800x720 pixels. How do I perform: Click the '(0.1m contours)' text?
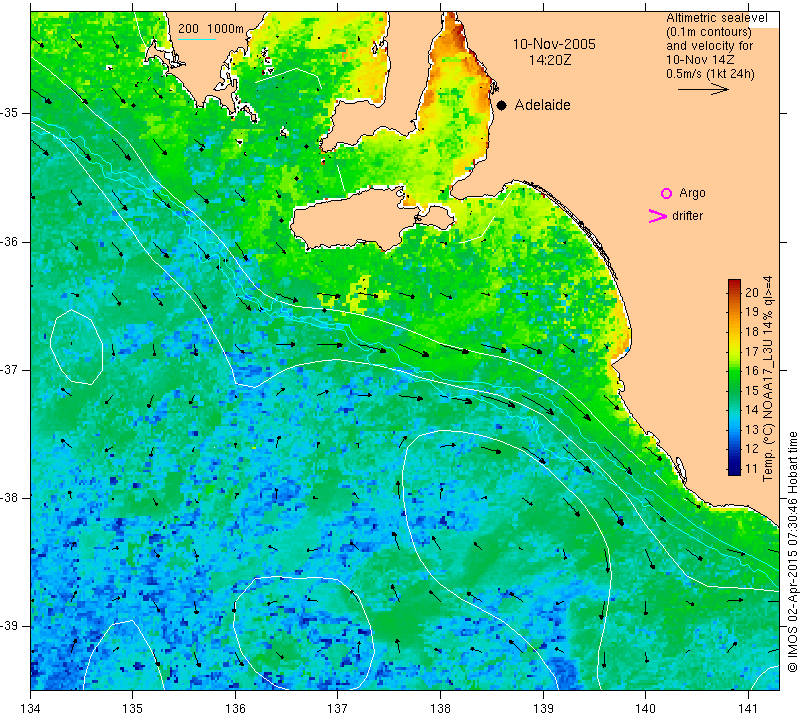(x=709, y=32)
